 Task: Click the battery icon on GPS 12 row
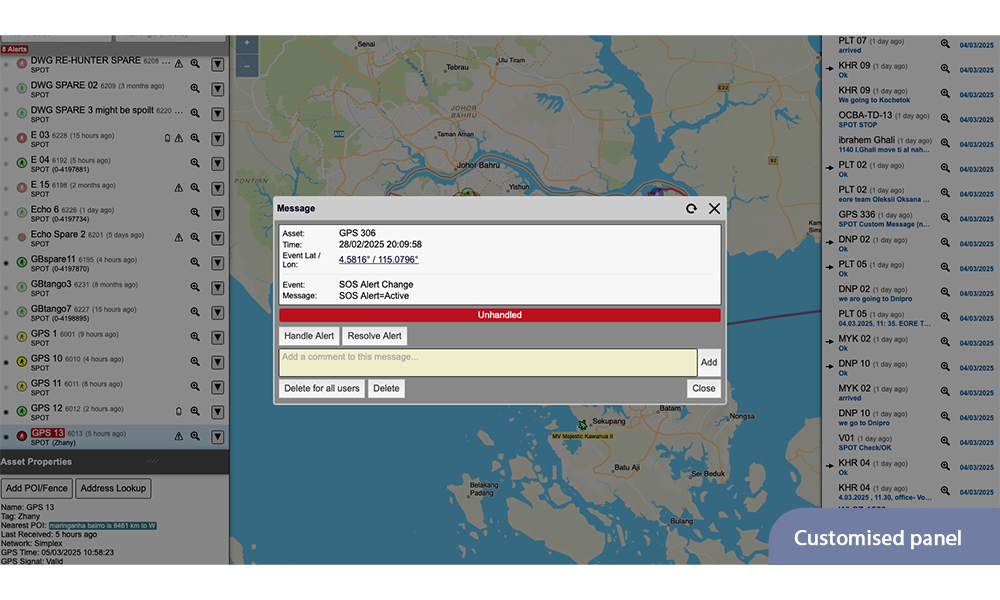coord(179,411)
